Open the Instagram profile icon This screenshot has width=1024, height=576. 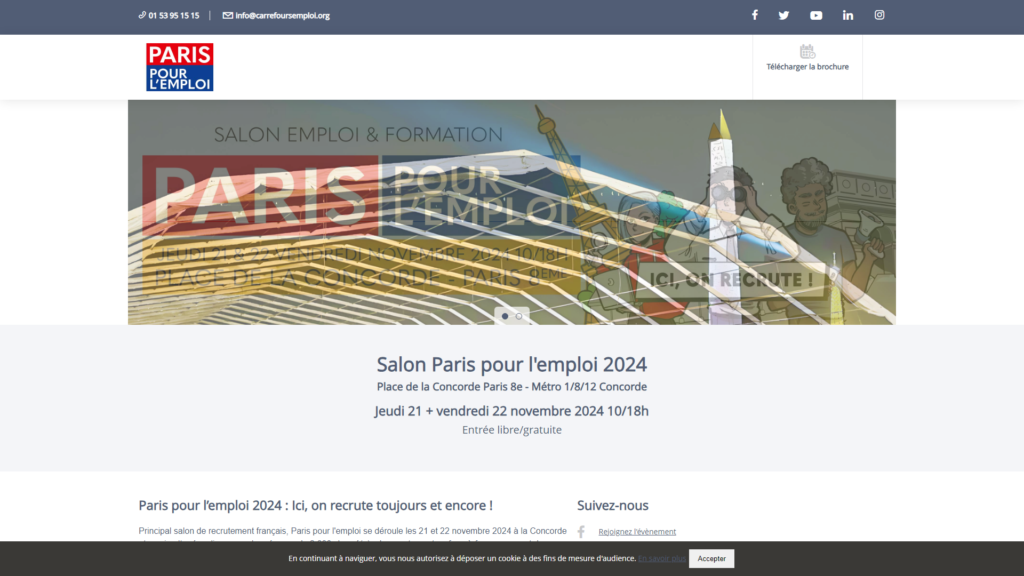tap(879, 15)
